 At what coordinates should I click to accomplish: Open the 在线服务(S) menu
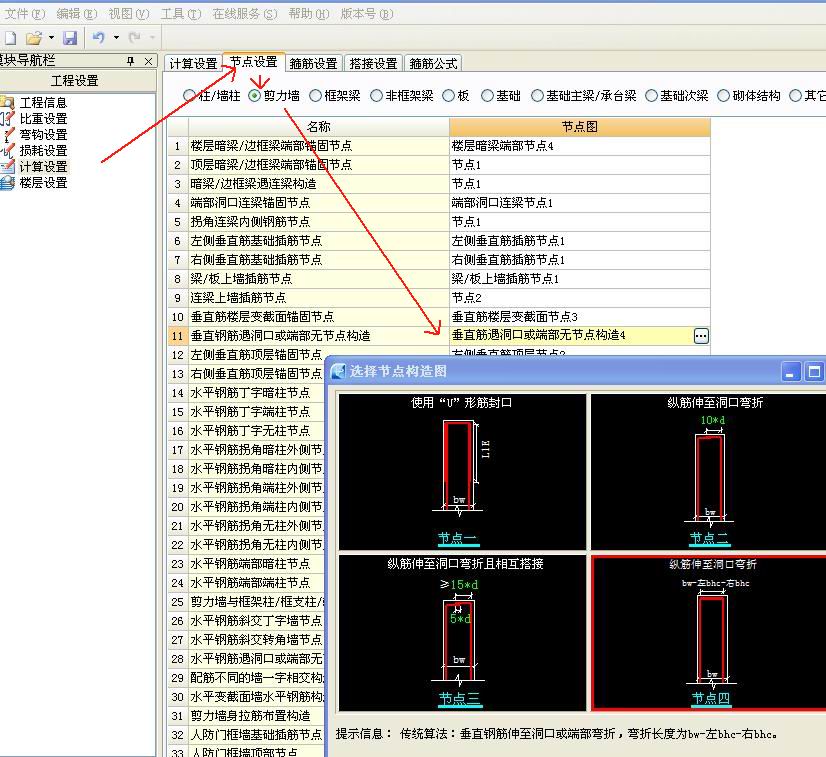pos(245,14)
